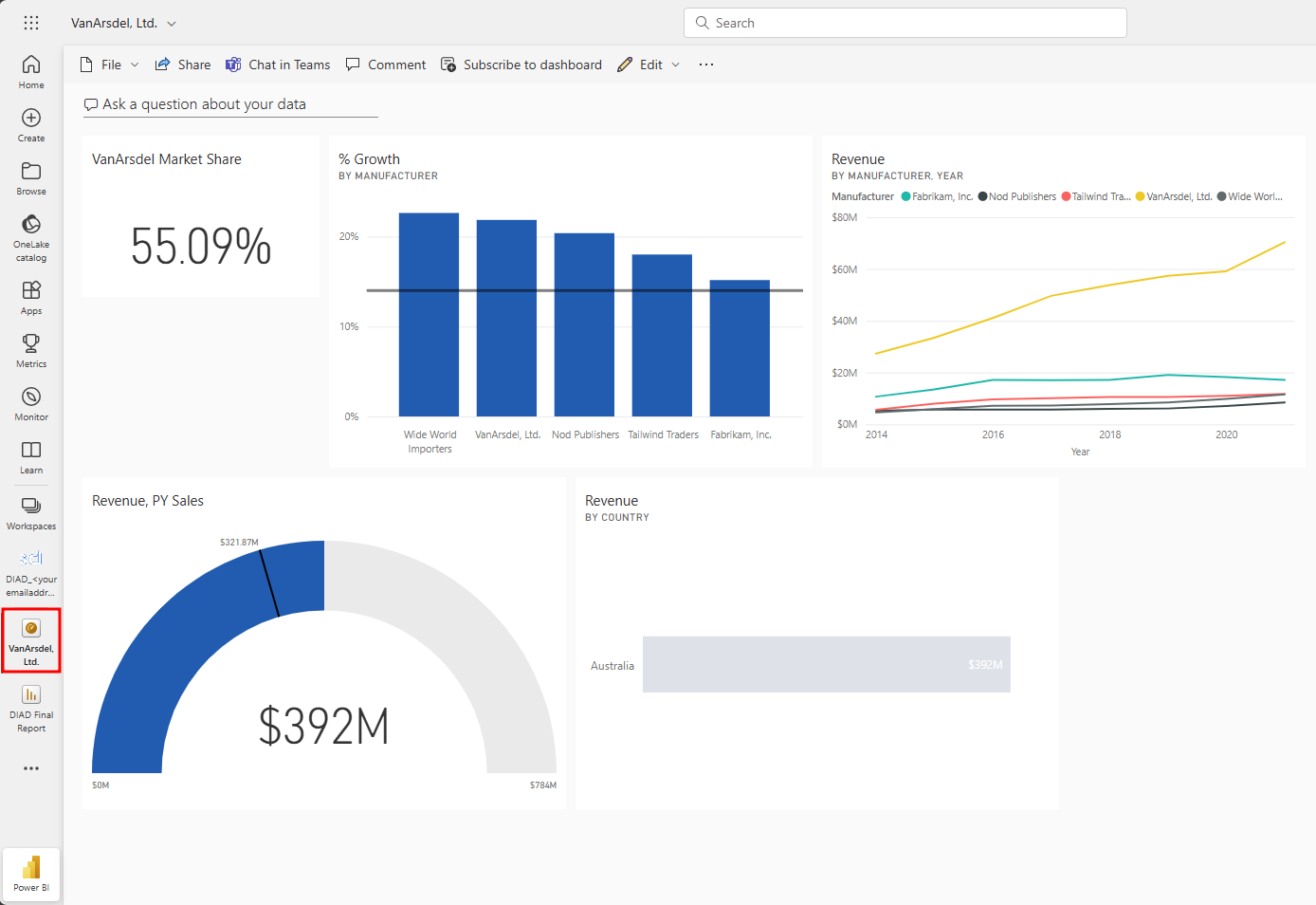Click the Subscribe icon in toolbar
1316x905 pixels.
tap(448, 65)
